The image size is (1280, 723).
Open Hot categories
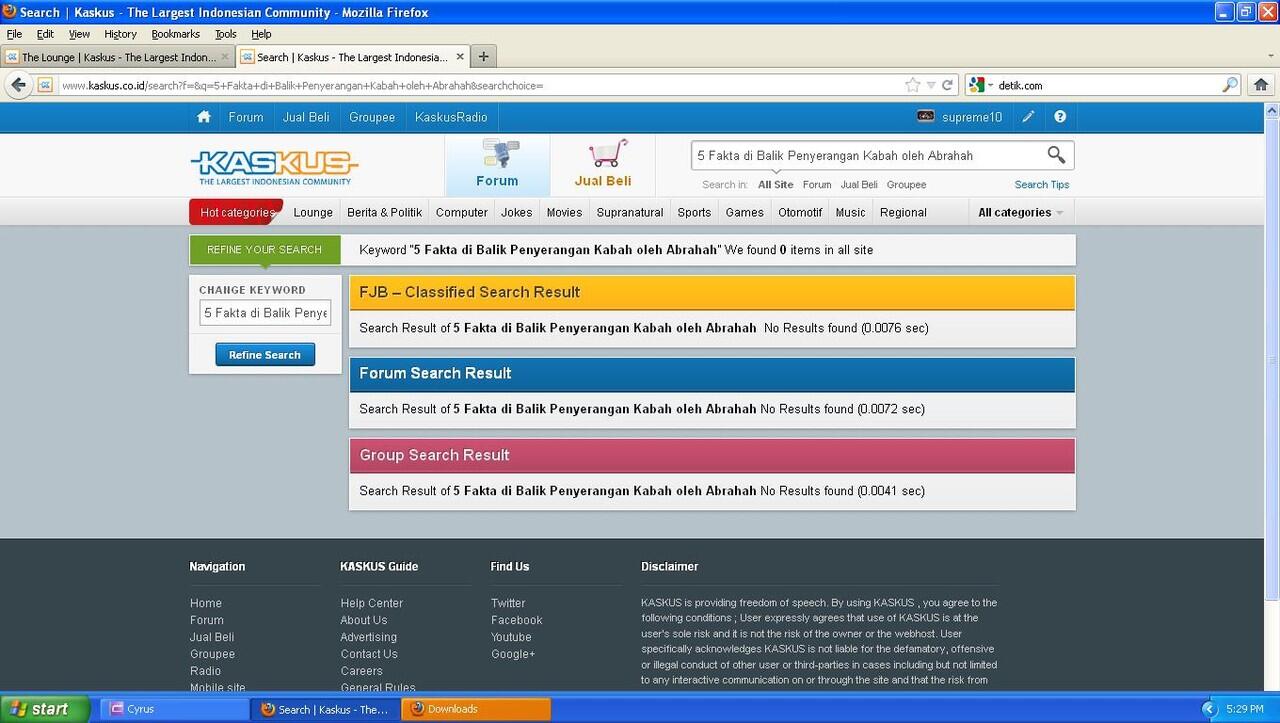[x=236, y=212]
